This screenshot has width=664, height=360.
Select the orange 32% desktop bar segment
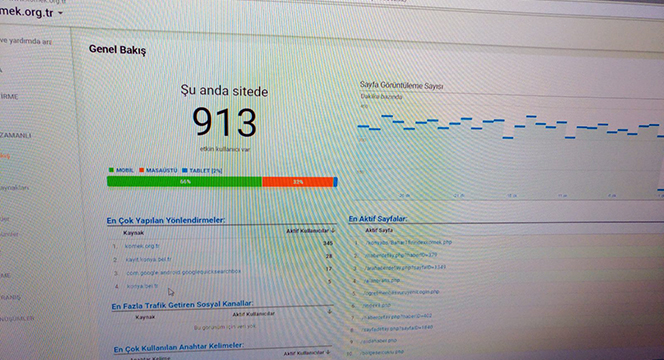(x=298, y=182)
